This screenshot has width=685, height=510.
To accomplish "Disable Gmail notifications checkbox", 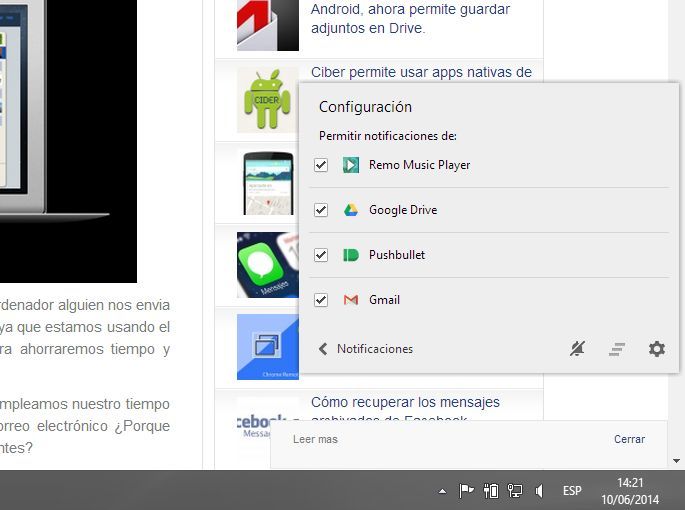I will pyautogui.click(x=321, y=300).
